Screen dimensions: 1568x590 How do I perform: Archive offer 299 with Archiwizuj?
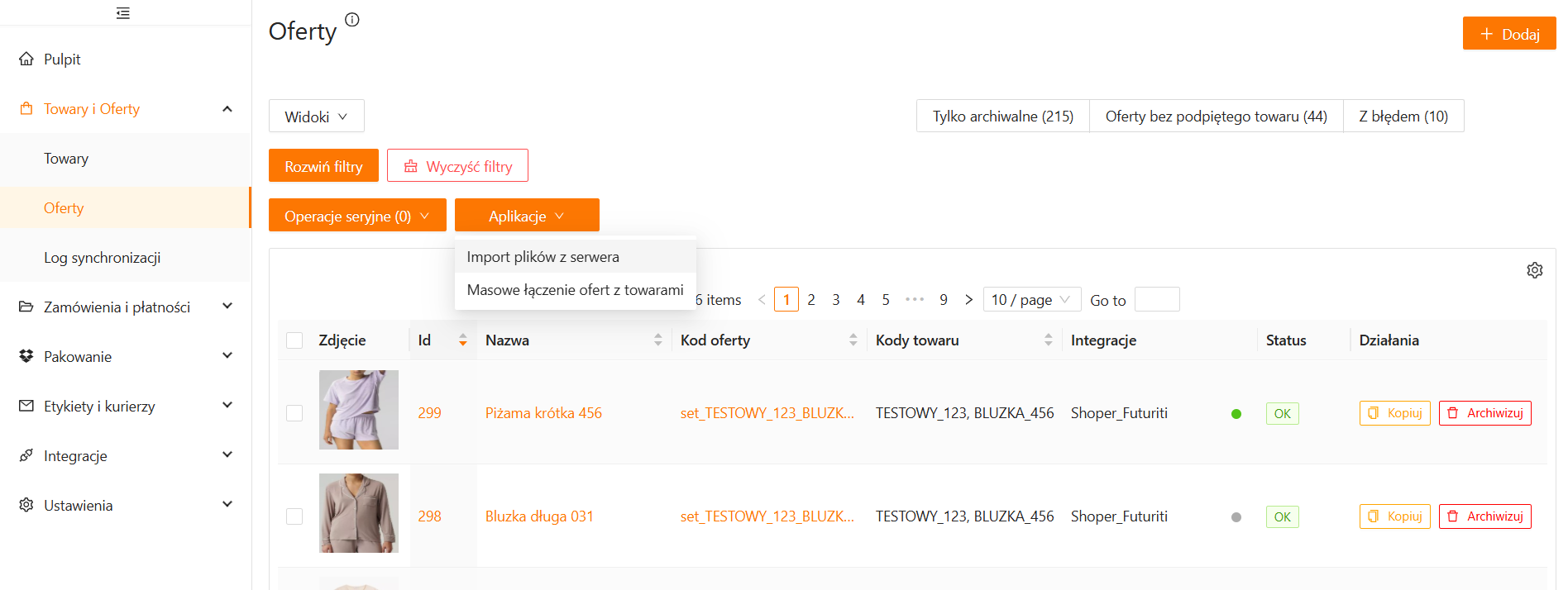(x=1484, y=413)
